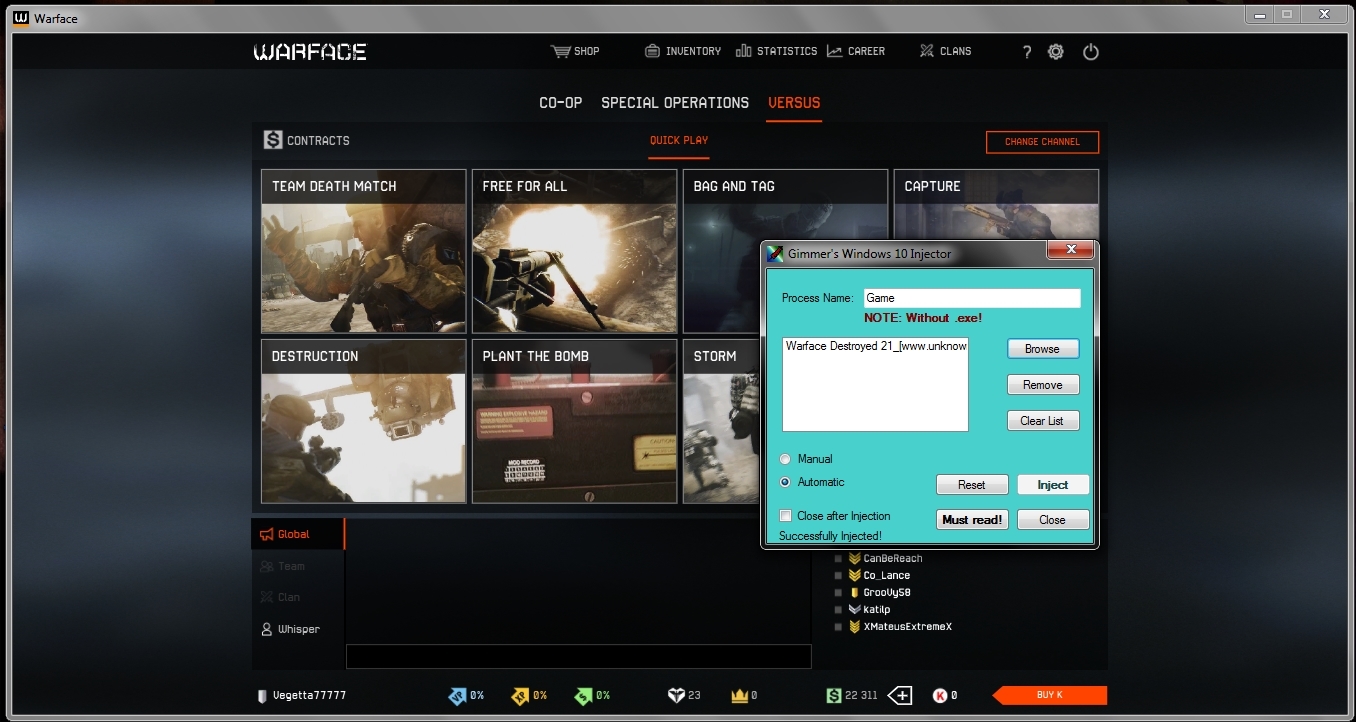The width and height of the screenshot is (1356, 722).
Task: Click the Vegetta77777 profile name
Action: click(x=310, y=695)
